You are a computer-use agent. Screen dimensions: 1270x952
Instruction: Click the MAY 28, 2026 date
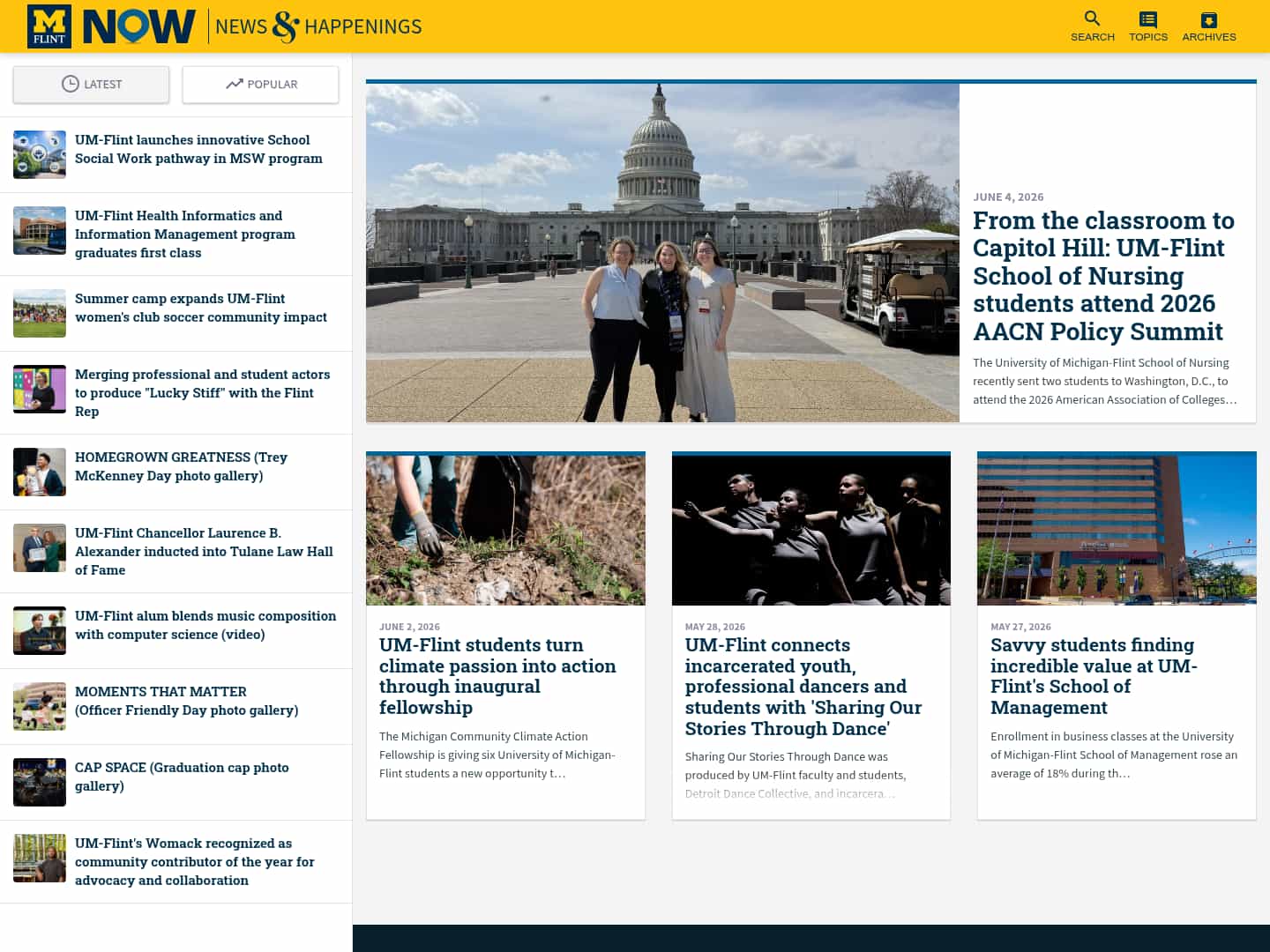(x=715, y=627)
